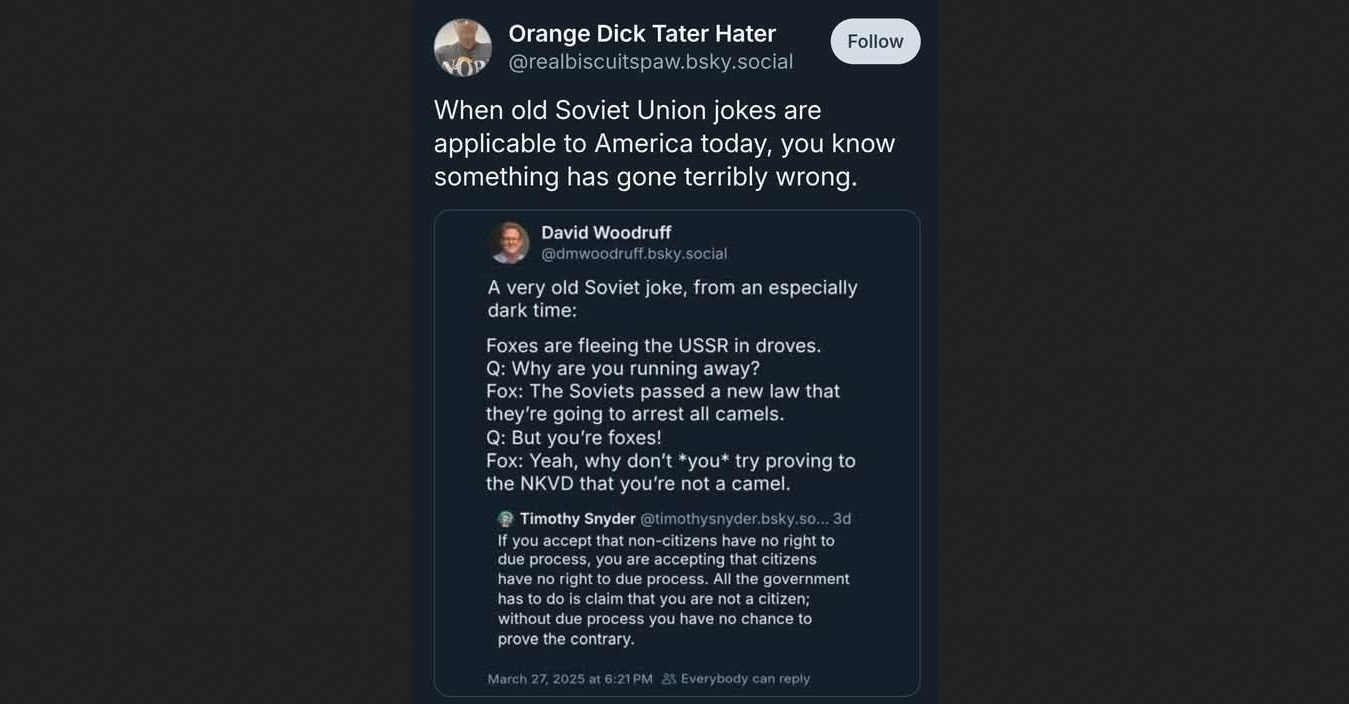Follow Orange Dick Tater Hater
This screenshot has height=704, width=1349.
coord(875,41)
